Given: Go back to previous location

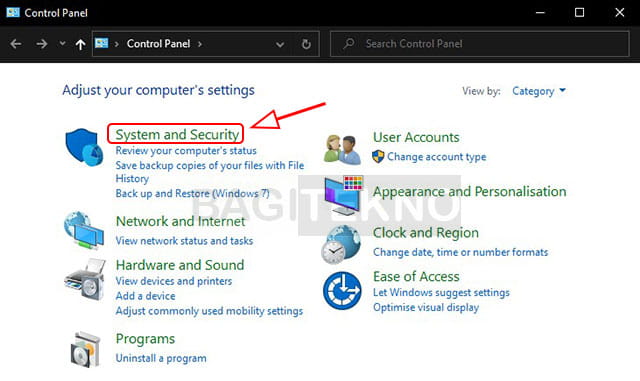Looking at the screenshot, I should pyautogui.click(x=16, y=44).
